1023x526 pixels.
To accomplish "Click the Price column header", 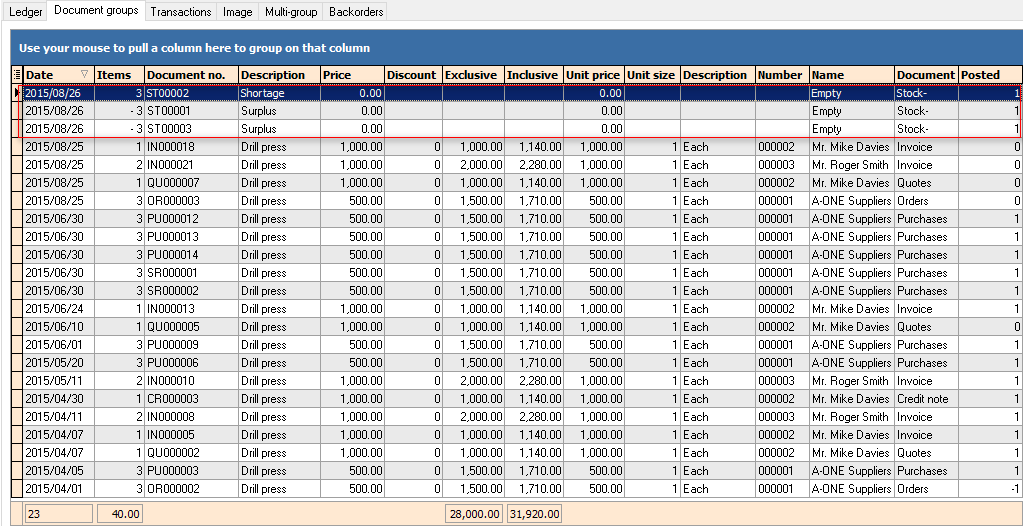I will click(352, 75).
